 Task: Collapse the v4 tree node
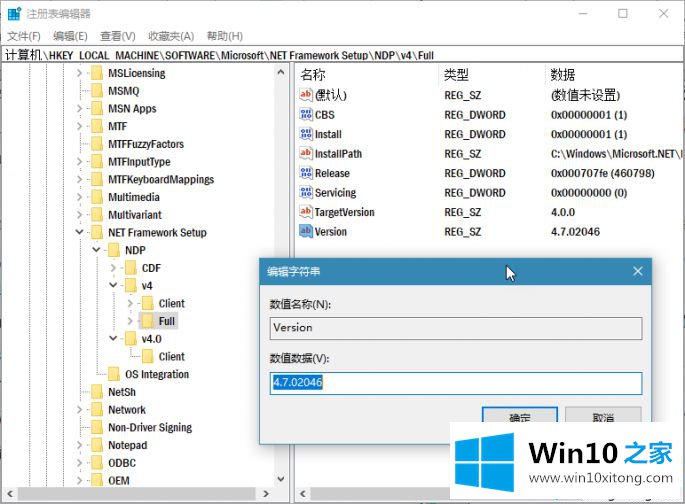click(x=113, y=286)
